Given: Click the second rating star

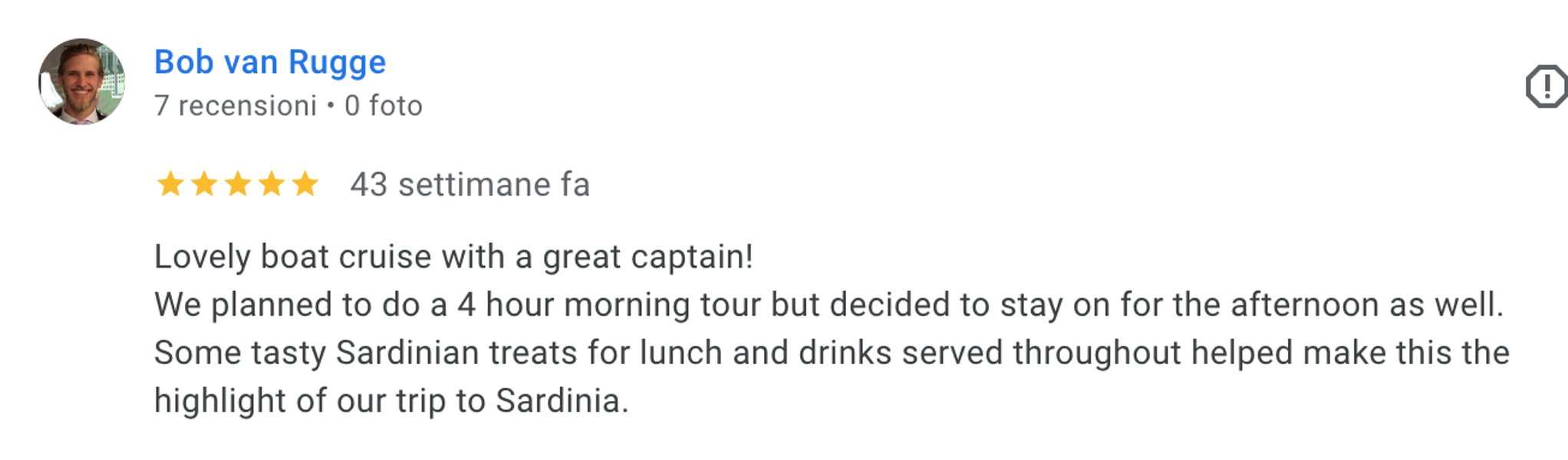Looking at the screenshot, I should pyautogui.click(x=204, y=185).
